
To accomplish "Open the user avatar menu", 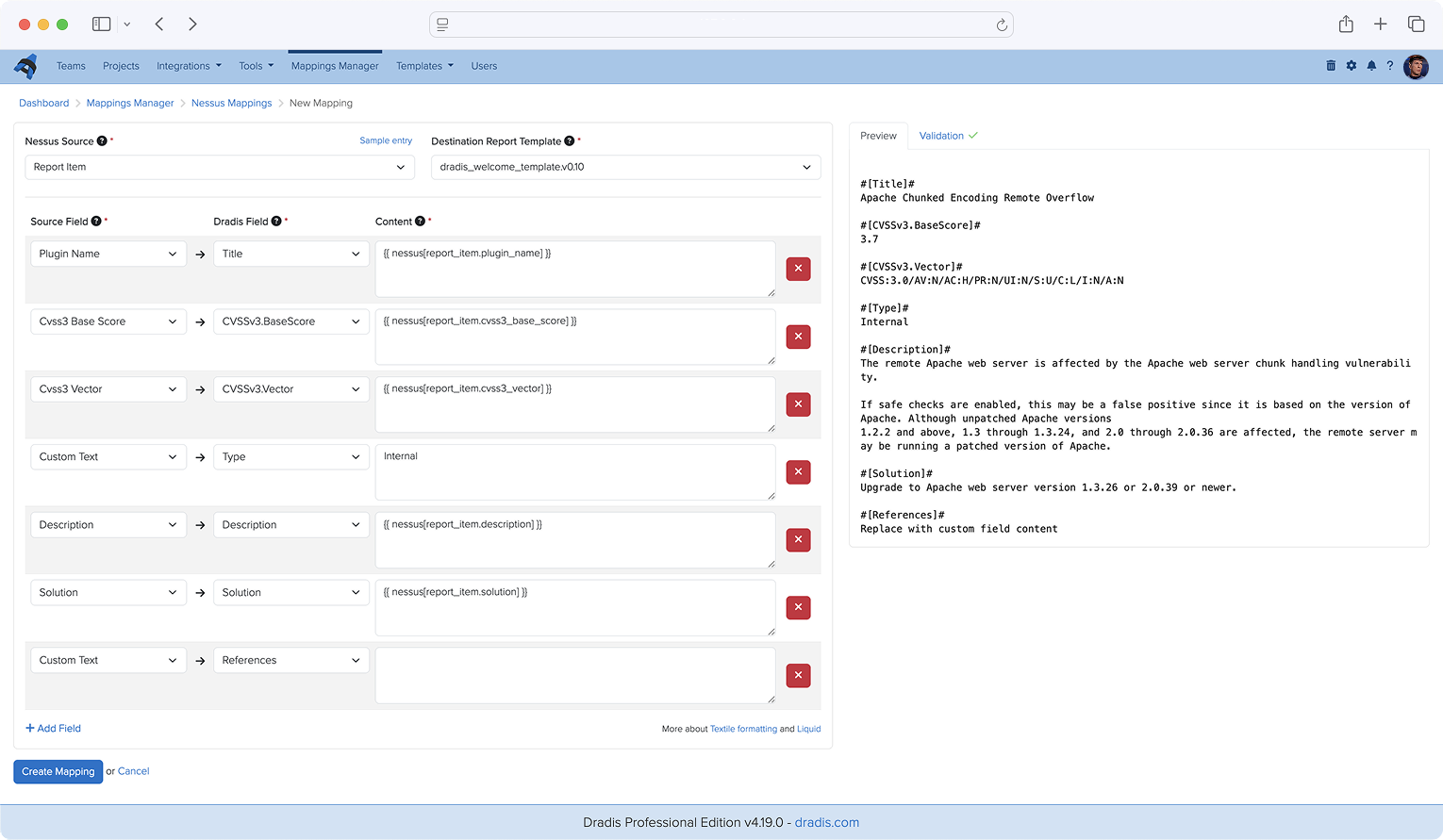I will click(x=1416, y=67).
